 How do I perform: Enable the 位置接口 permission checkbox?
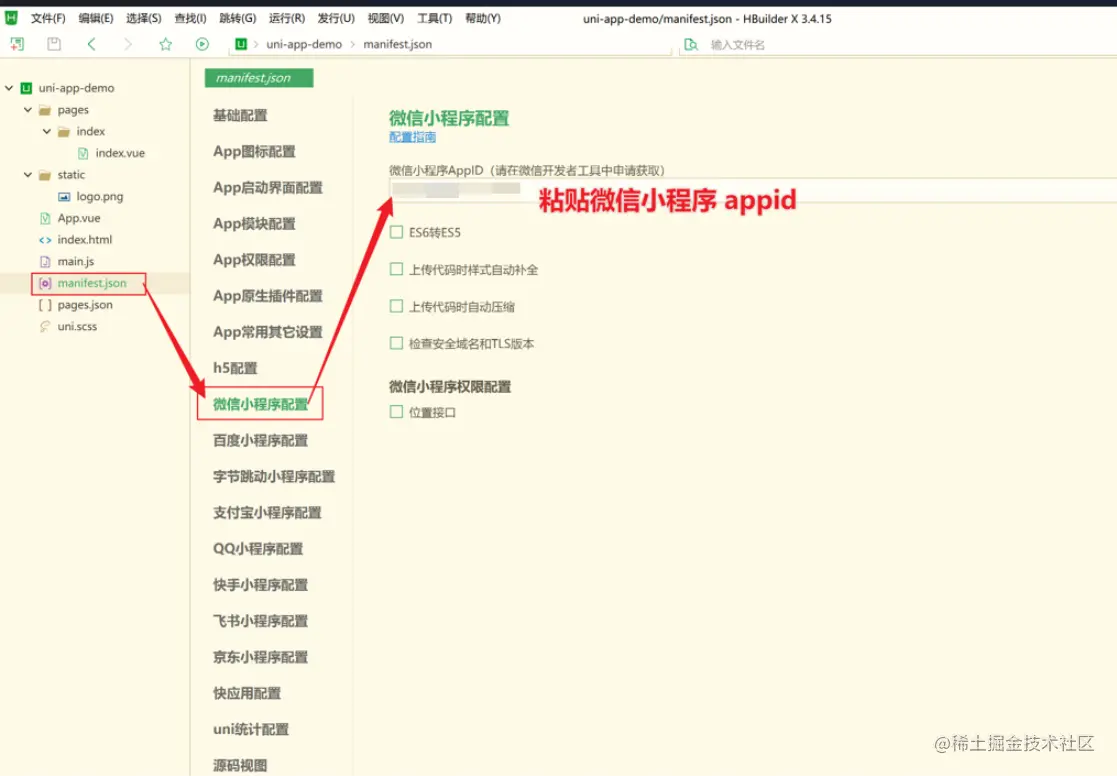coord(396,412)
